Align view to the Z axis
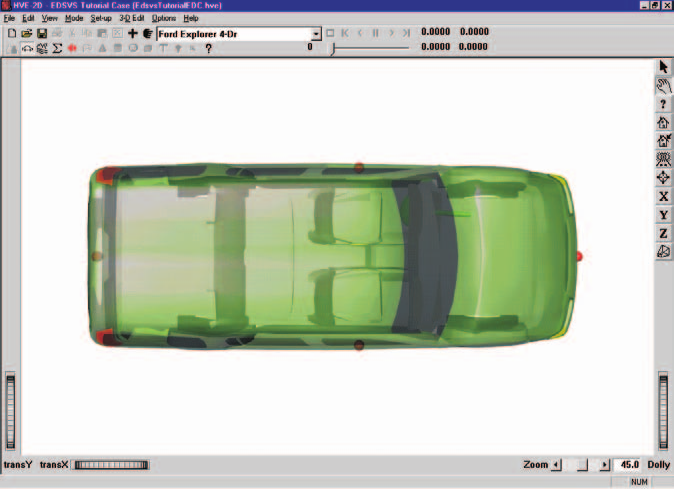Viewport: 674px width, 489px height. coord(664,233)
